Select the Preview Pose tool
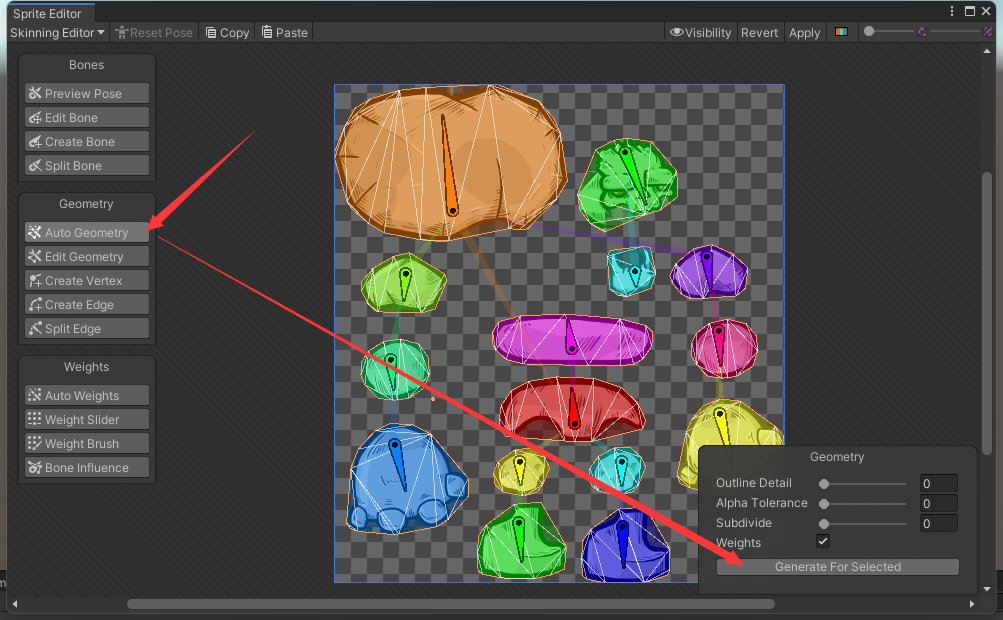The height and width of the screenshot is (620, 1003). point(86,93)
